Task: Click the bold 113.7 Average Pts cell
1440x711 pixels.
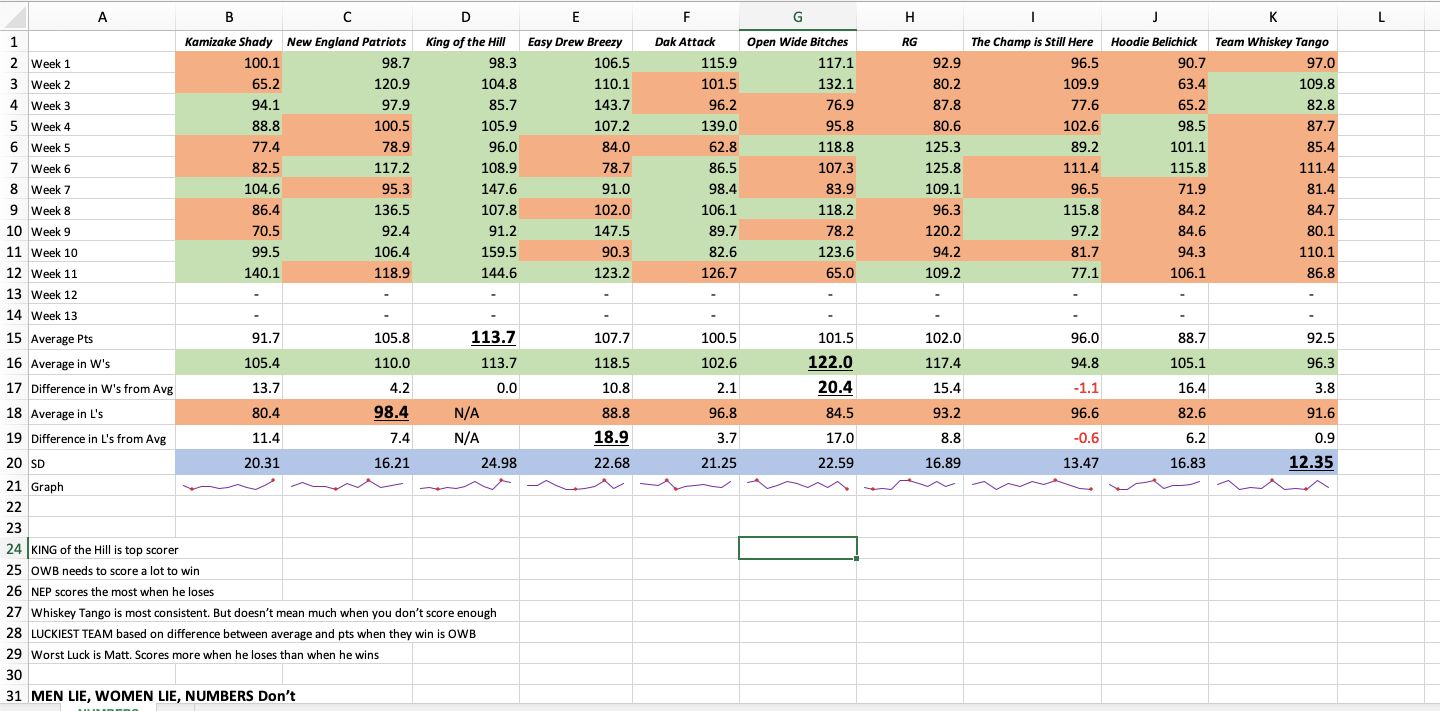Action: point(465,338)
